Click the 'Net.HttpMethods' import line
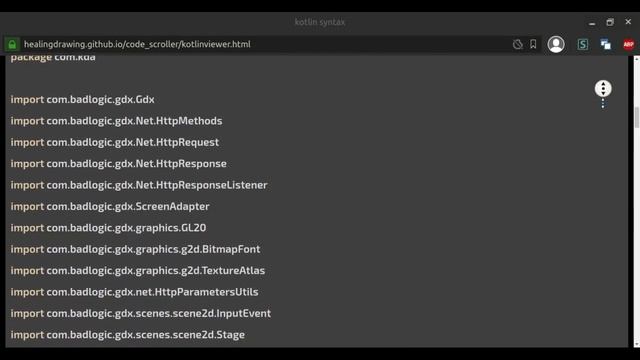This screenshot has height=360, width=640. point(116,121)
